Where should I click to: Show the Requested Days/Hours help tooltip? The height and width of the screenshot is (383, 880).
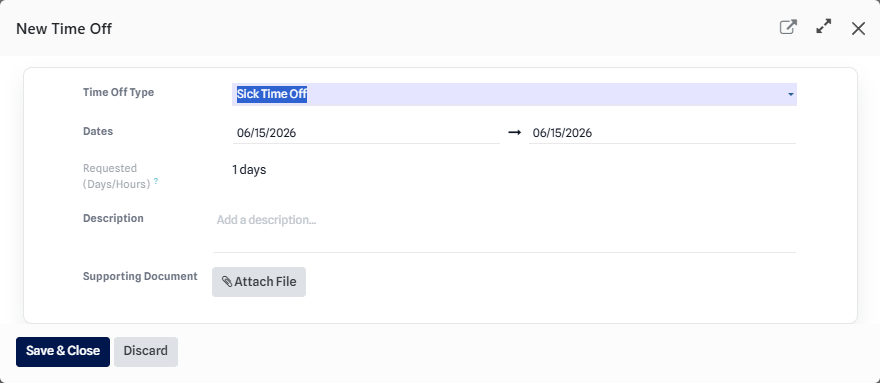[x=156, y=181]
